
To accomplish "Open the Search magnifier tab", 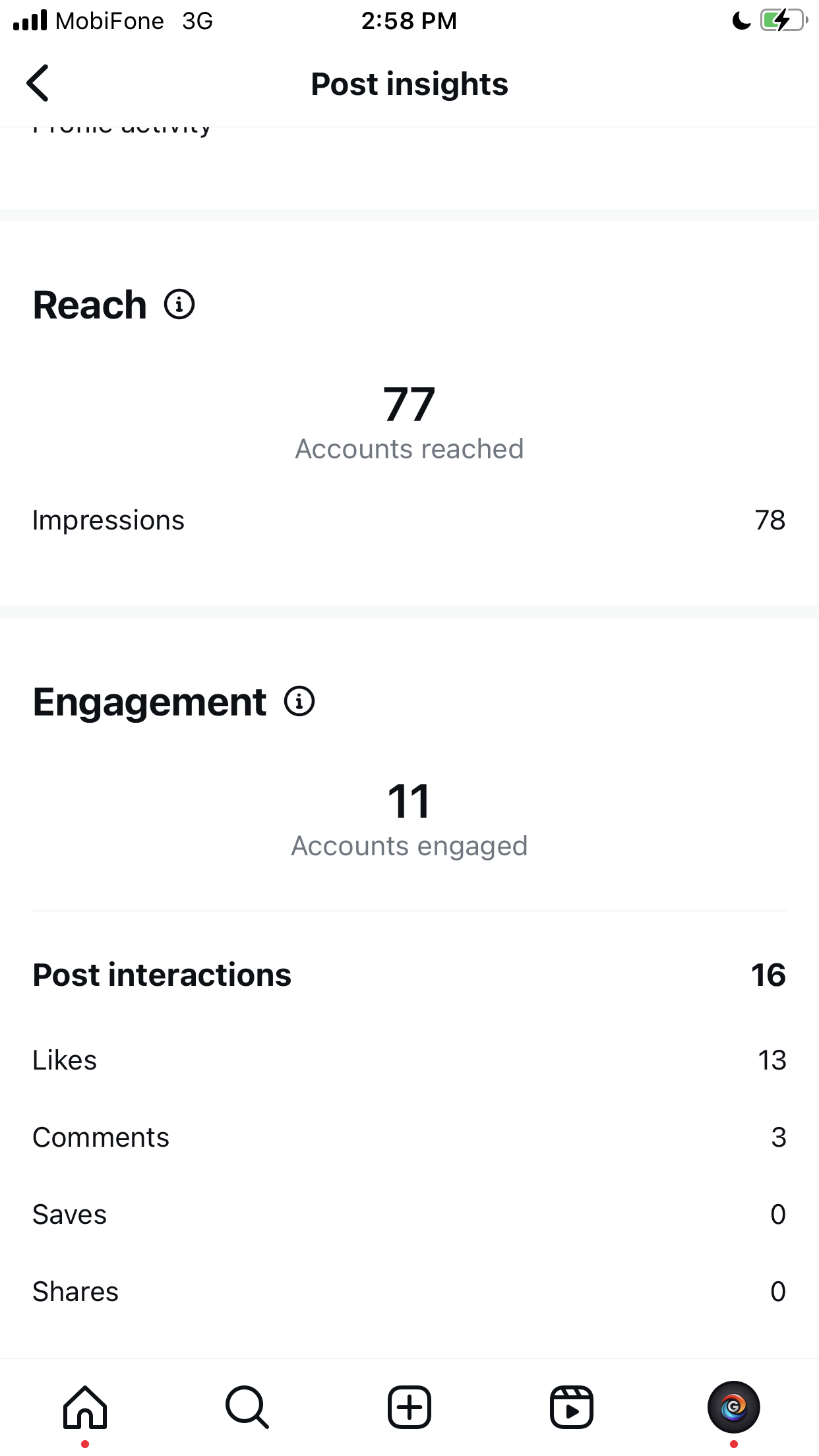I will pos(247,1407).
